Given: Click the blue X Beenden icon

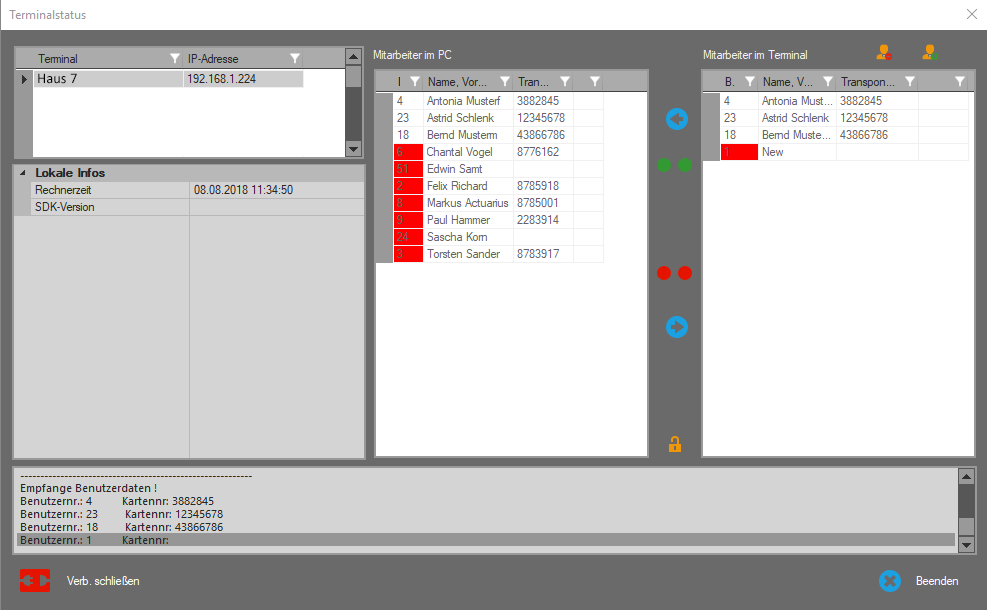Looking at the screenshot, I should 890,581.
